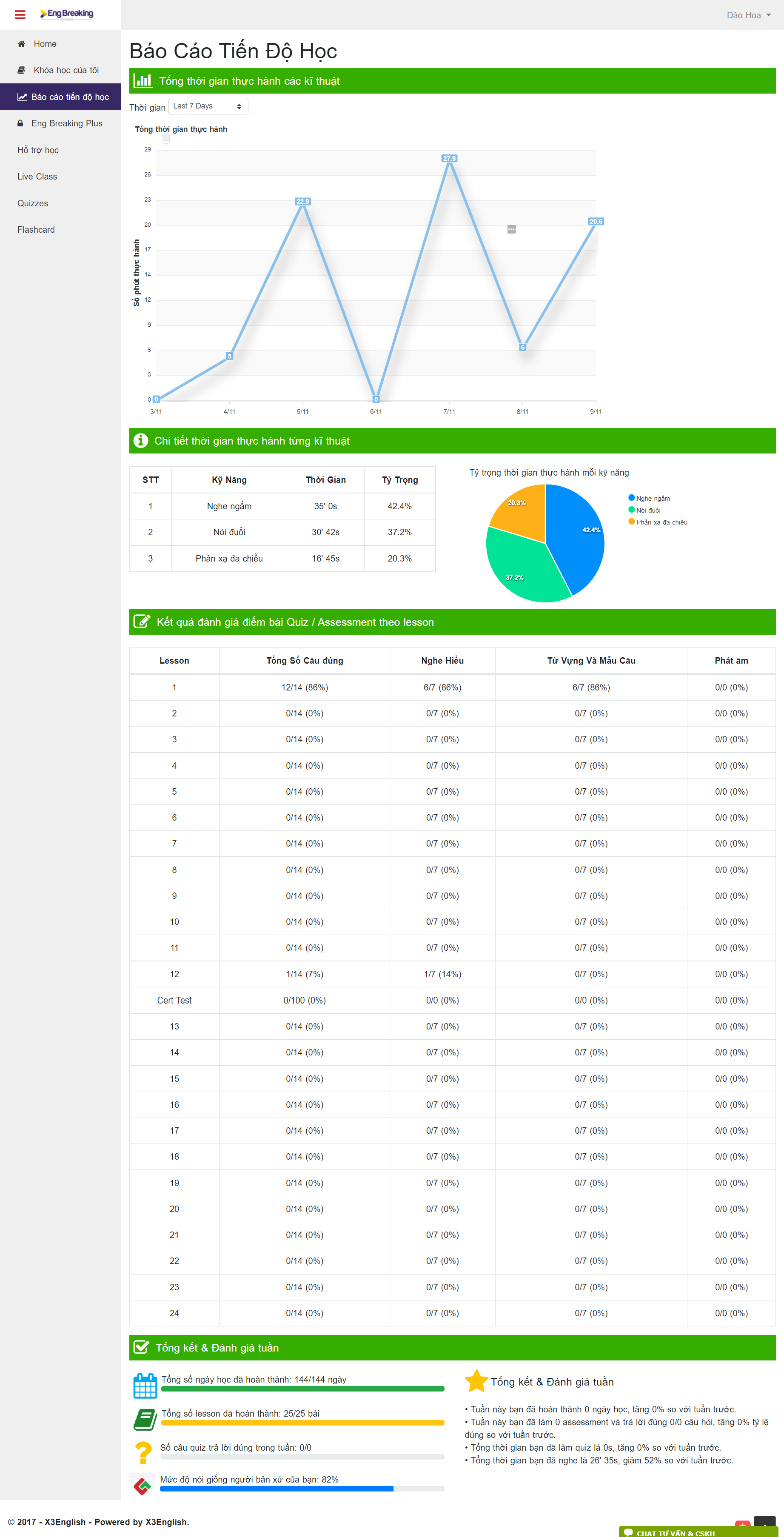The width and height of the screenshot is (784, 1537).
Task: Click the Eng Breaking logo
Action: 67,15
